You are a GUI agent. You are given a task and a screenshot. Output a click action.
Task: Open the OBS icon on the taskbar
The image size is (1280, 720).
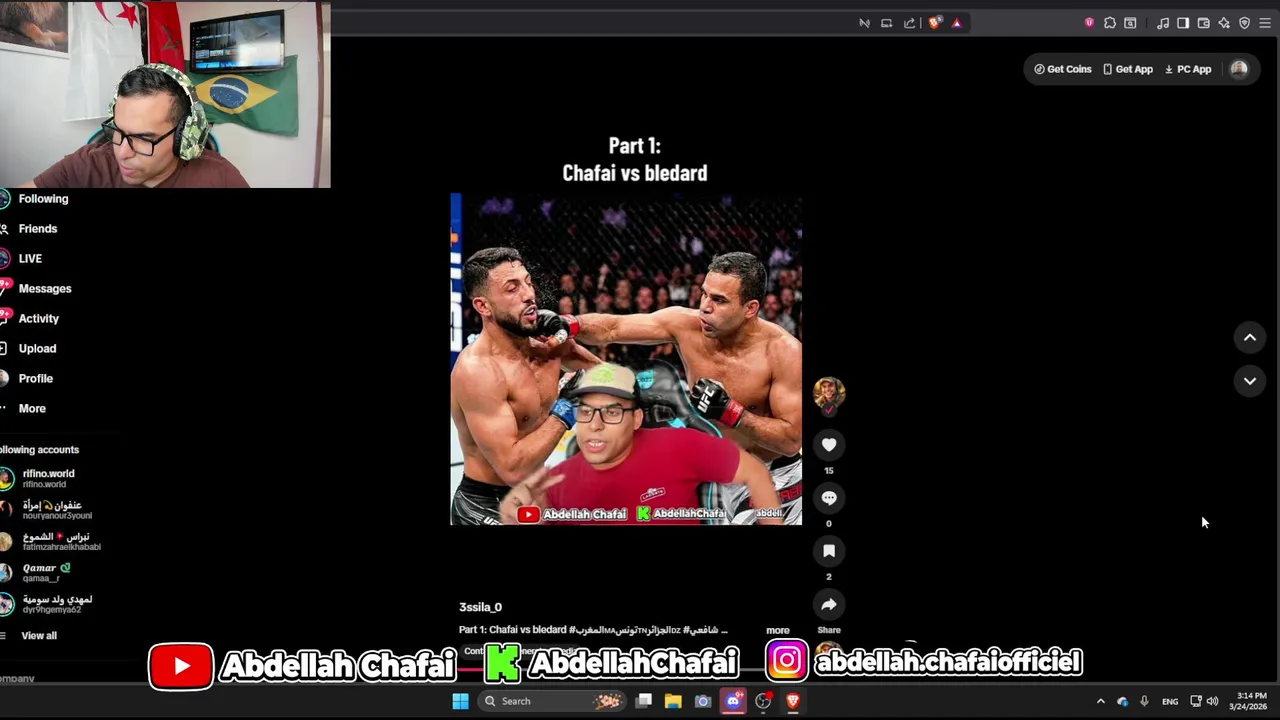pyautogui.click(x=763, y=701)
